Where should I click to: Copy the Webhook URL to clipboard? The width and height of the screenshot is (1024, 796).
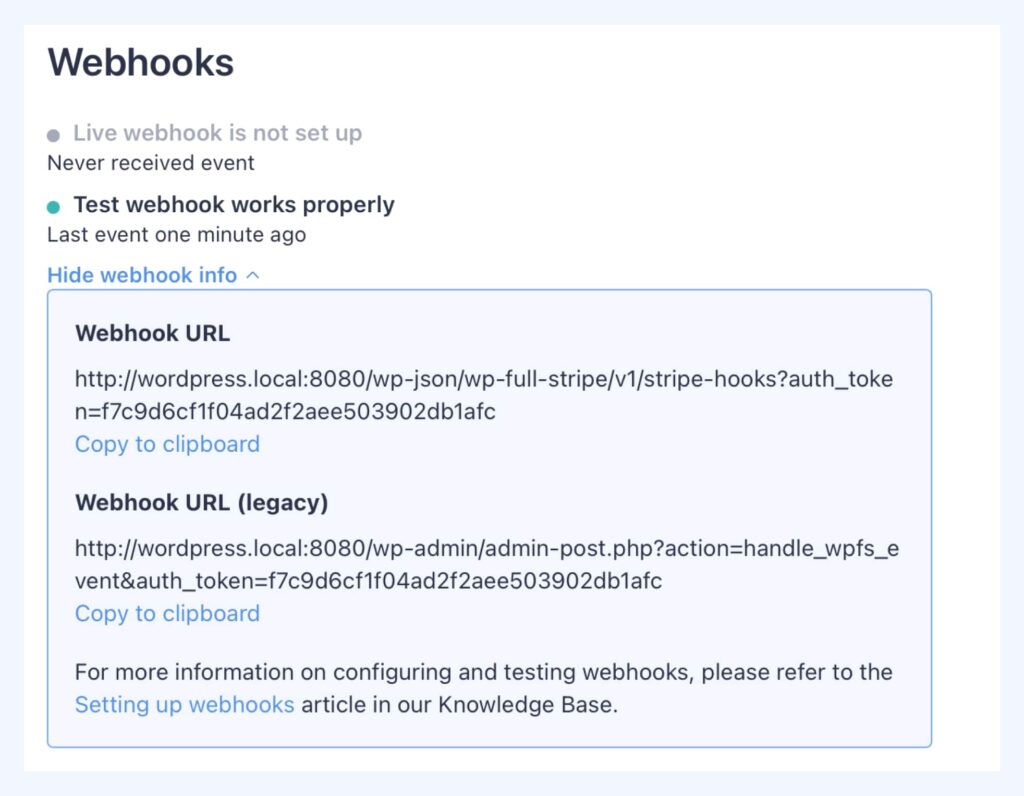167,444
